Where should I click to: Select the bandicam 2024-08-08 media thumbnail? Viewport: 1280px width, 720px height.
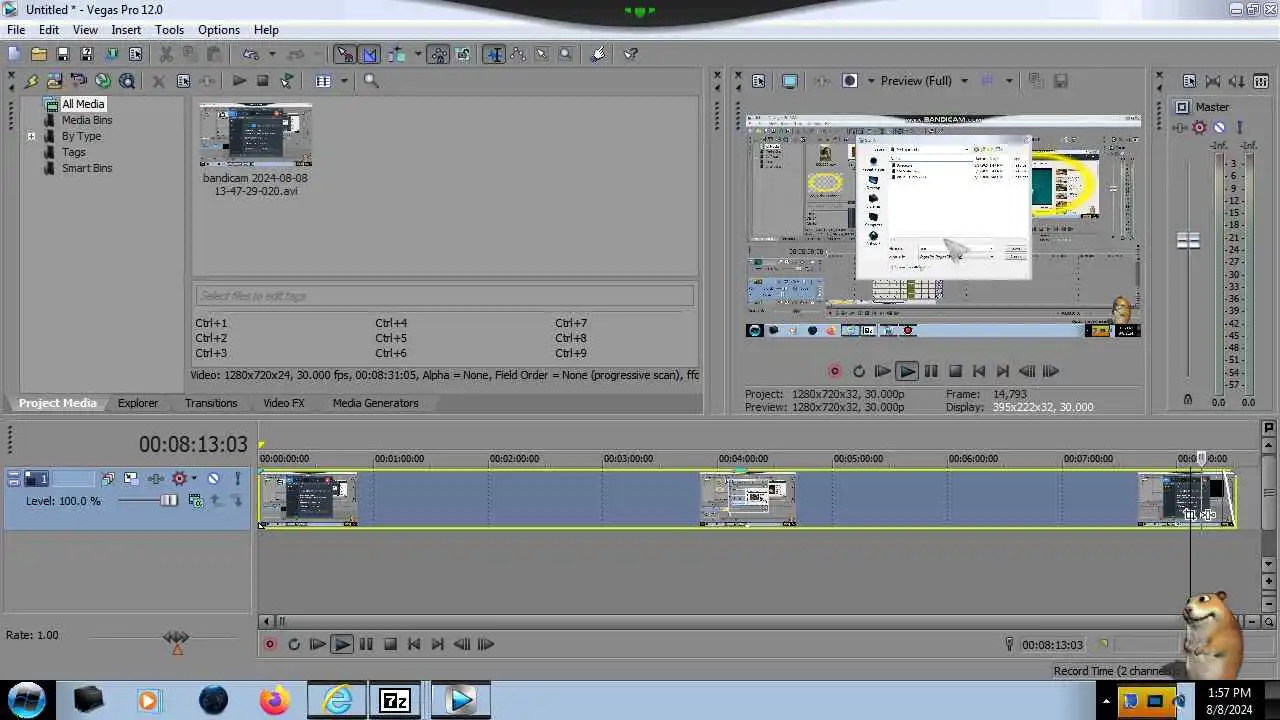[255, 135]
